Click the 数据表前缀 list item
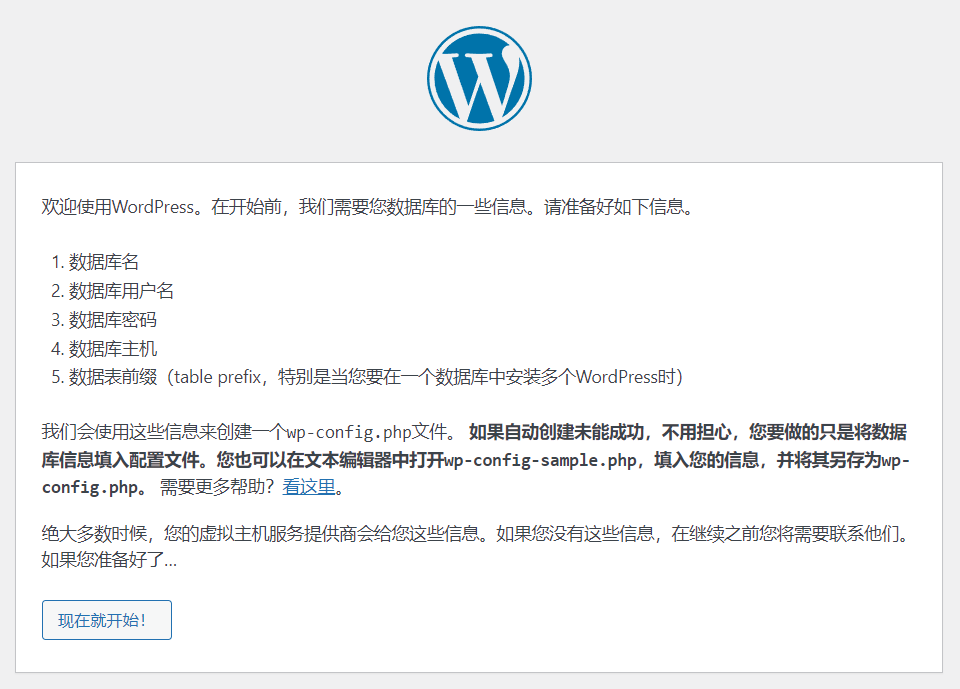The width and height of the screenshot is (960, 689). [x=112, y=378]
